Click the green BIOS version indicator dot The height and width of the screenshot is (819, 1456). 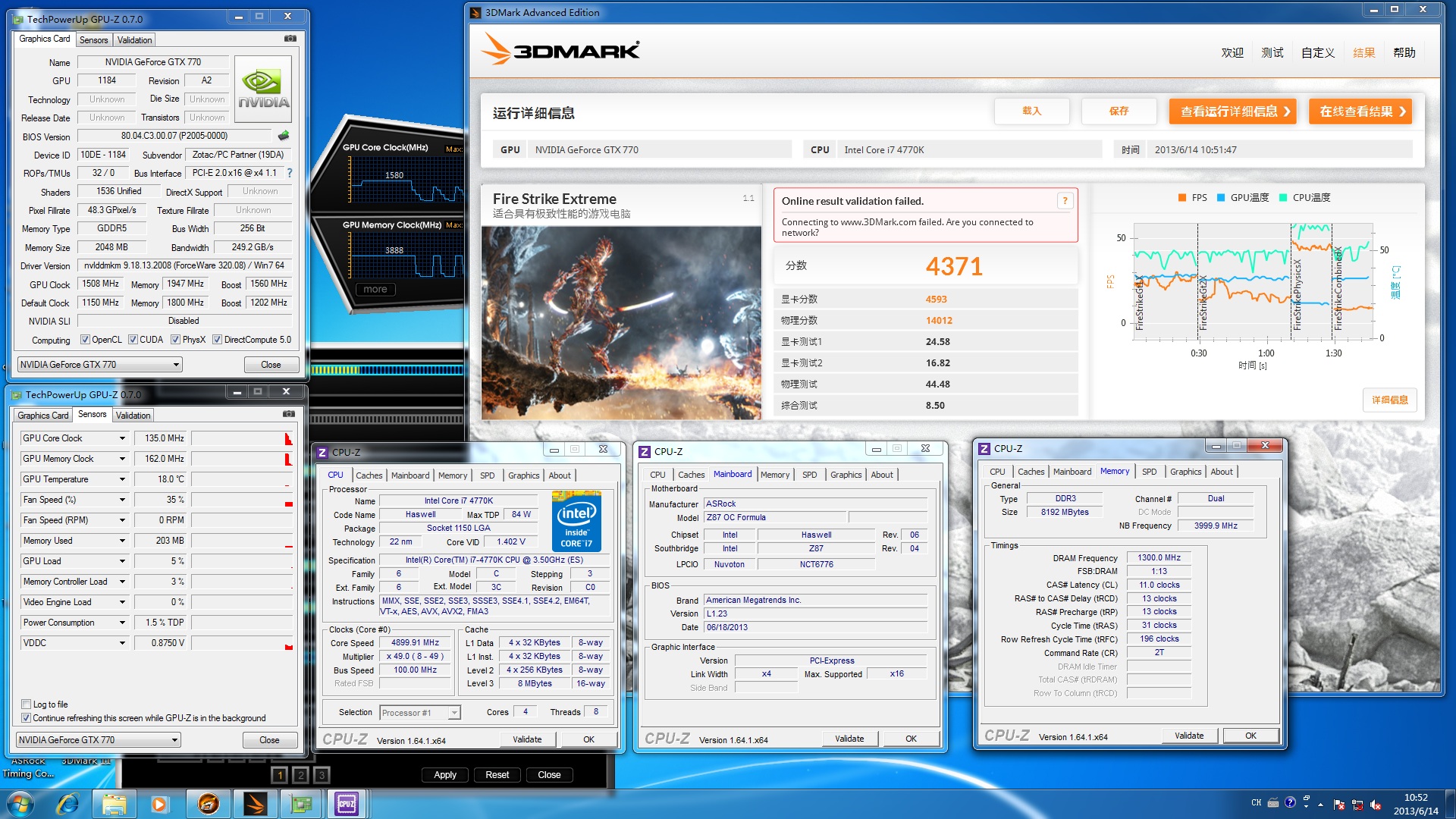287,135
